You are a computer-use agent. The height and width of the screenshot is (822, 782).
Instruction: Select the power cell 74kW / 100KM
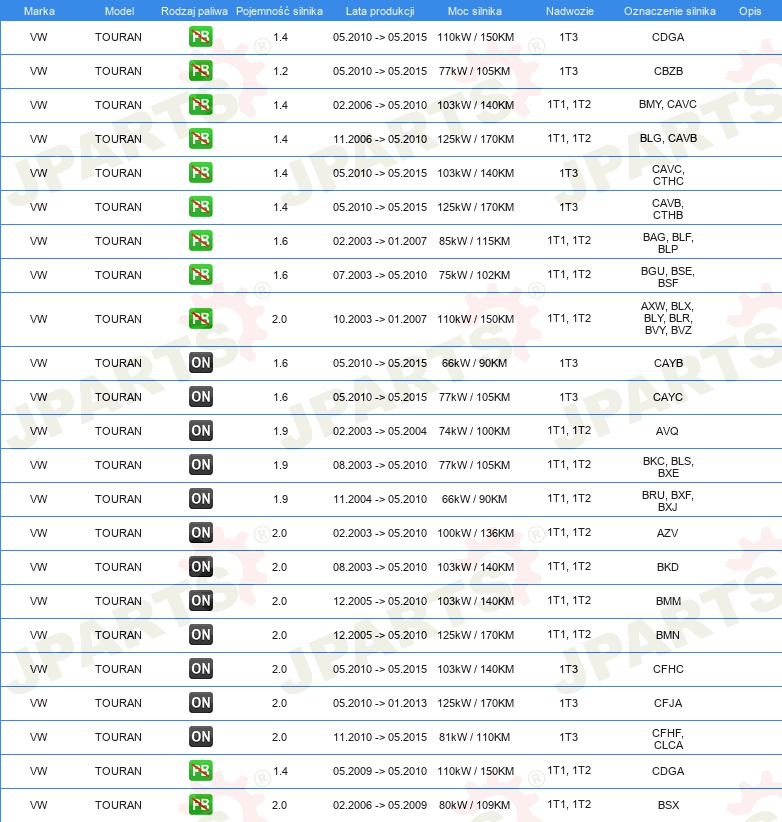[x=475, y=431]
